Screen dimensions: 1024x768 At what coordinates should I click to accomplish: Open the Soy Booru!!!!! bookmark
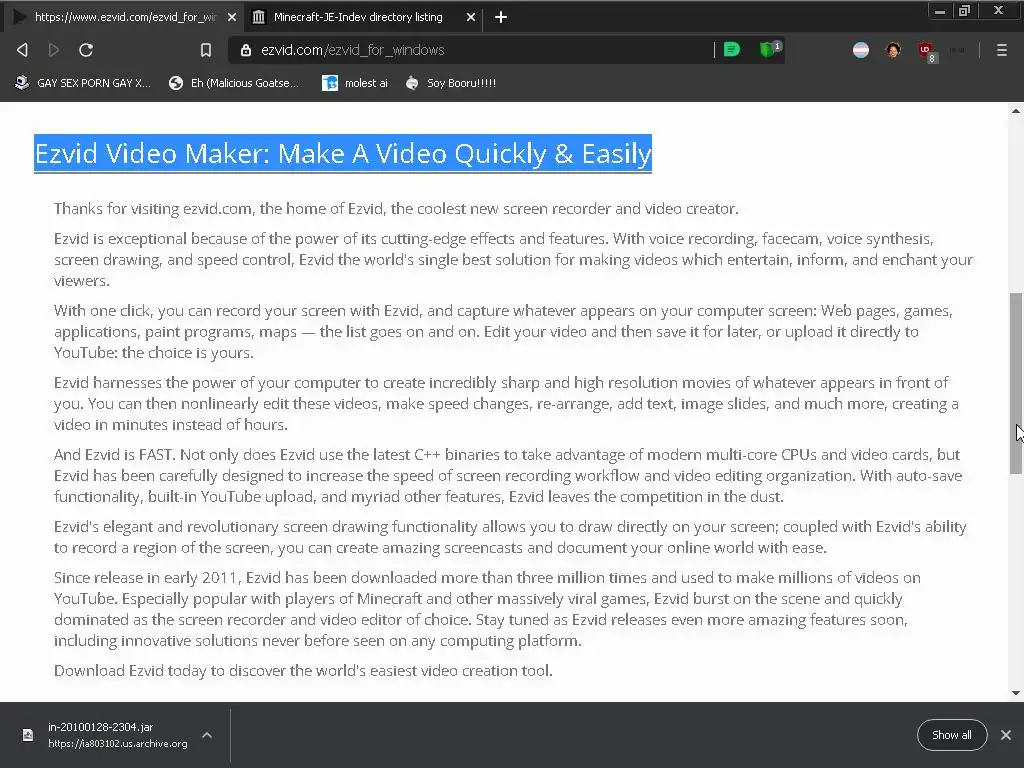[451, 83]
